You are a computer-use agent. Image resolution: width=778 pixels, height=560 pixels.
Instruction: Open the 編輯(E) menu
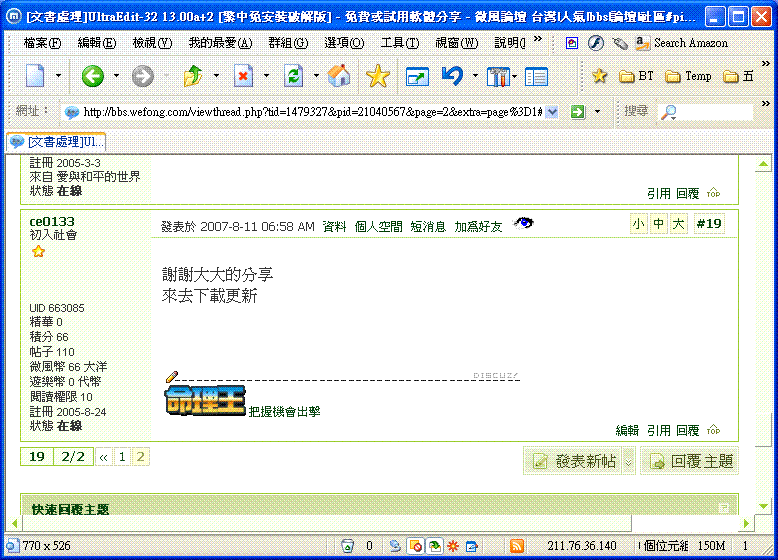(97, 43)
